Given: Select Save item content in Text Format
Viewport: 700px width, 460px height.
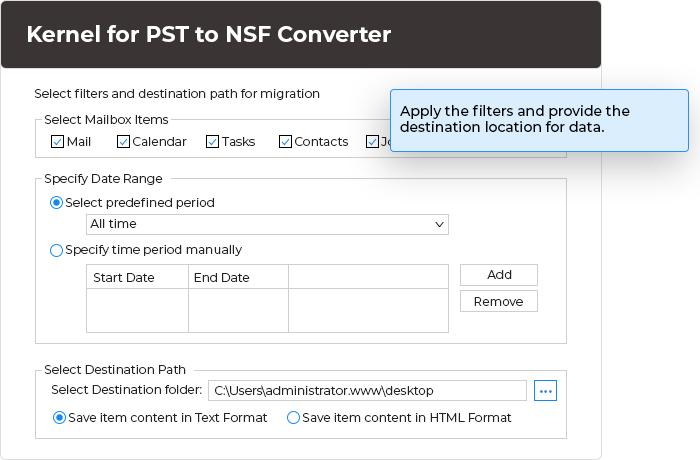Looking at the screenshot, I should point(59,418).
